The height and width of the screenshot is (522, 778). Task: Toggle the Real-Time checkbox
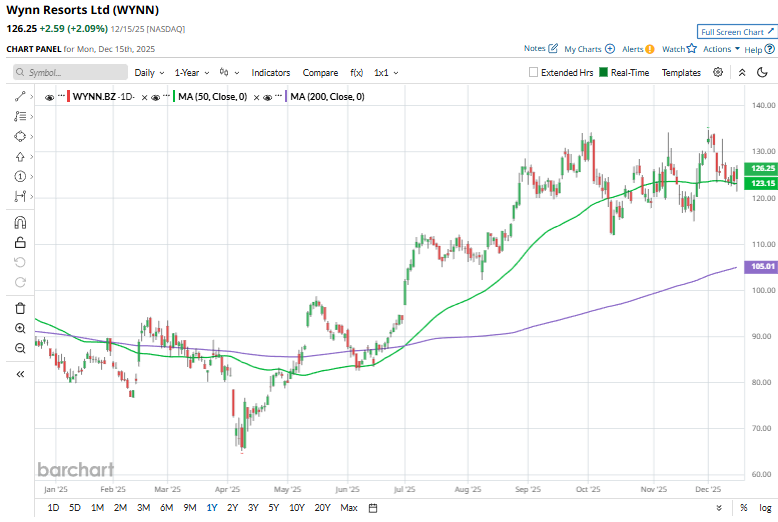(603, 73)
